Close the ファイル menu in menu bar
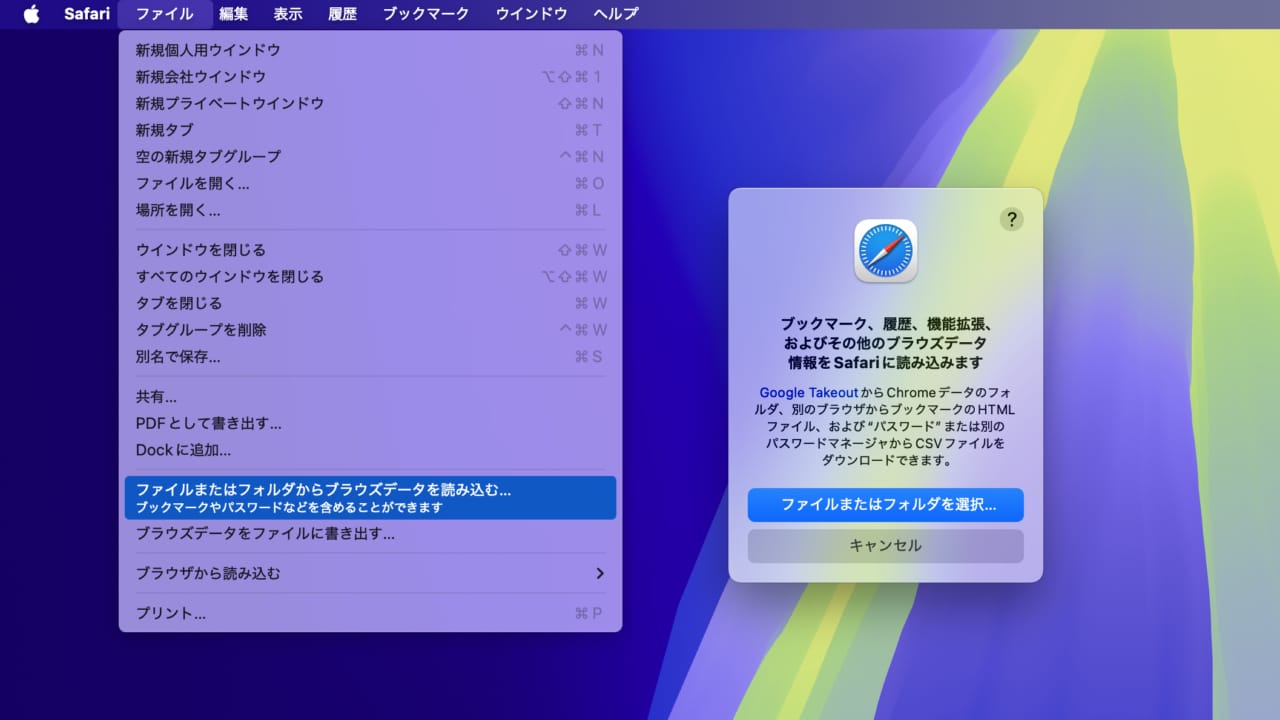The image size is (1280, 720). point(164,14)
